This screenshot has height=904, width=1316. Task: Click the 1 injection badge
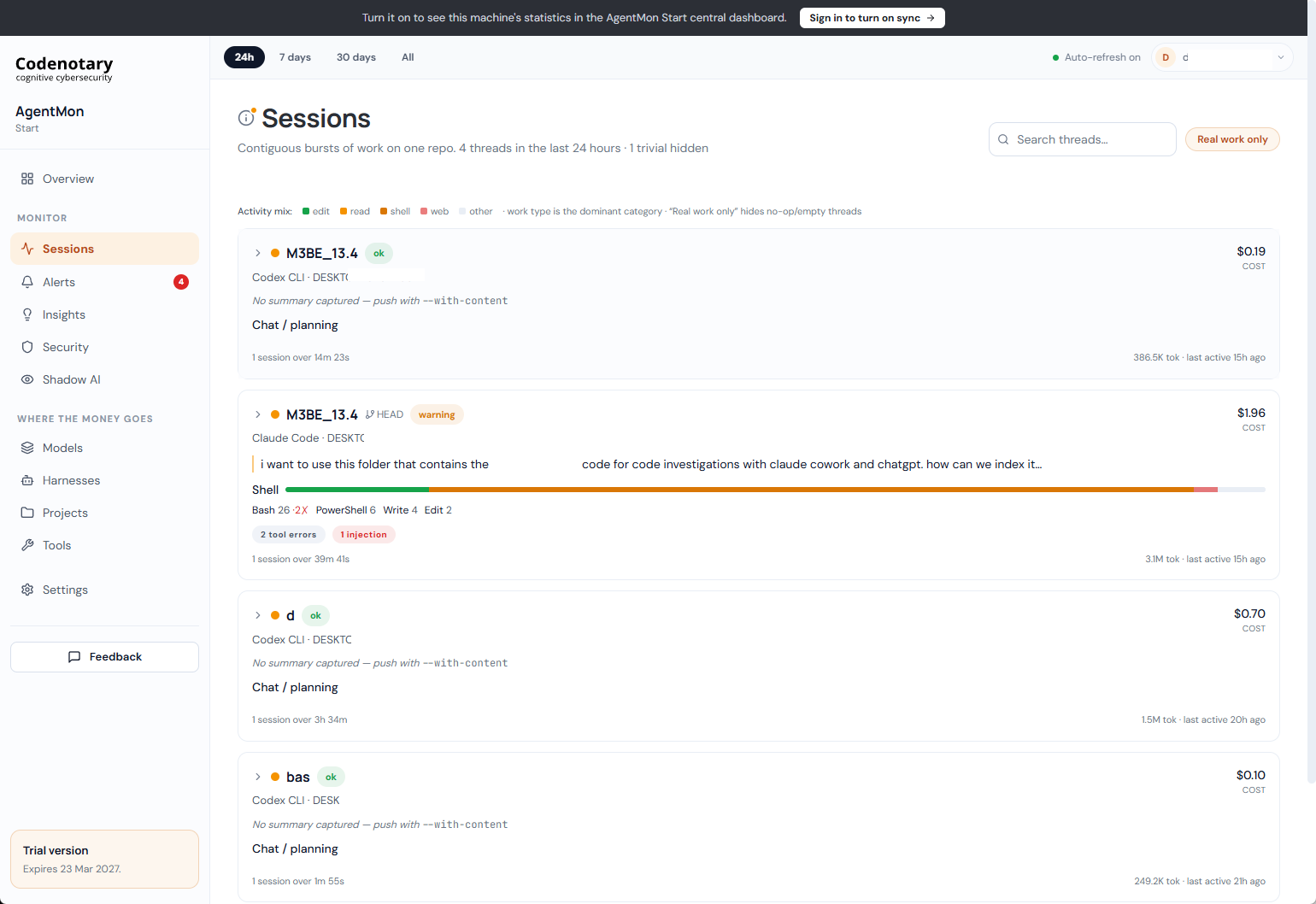point(364,535)
